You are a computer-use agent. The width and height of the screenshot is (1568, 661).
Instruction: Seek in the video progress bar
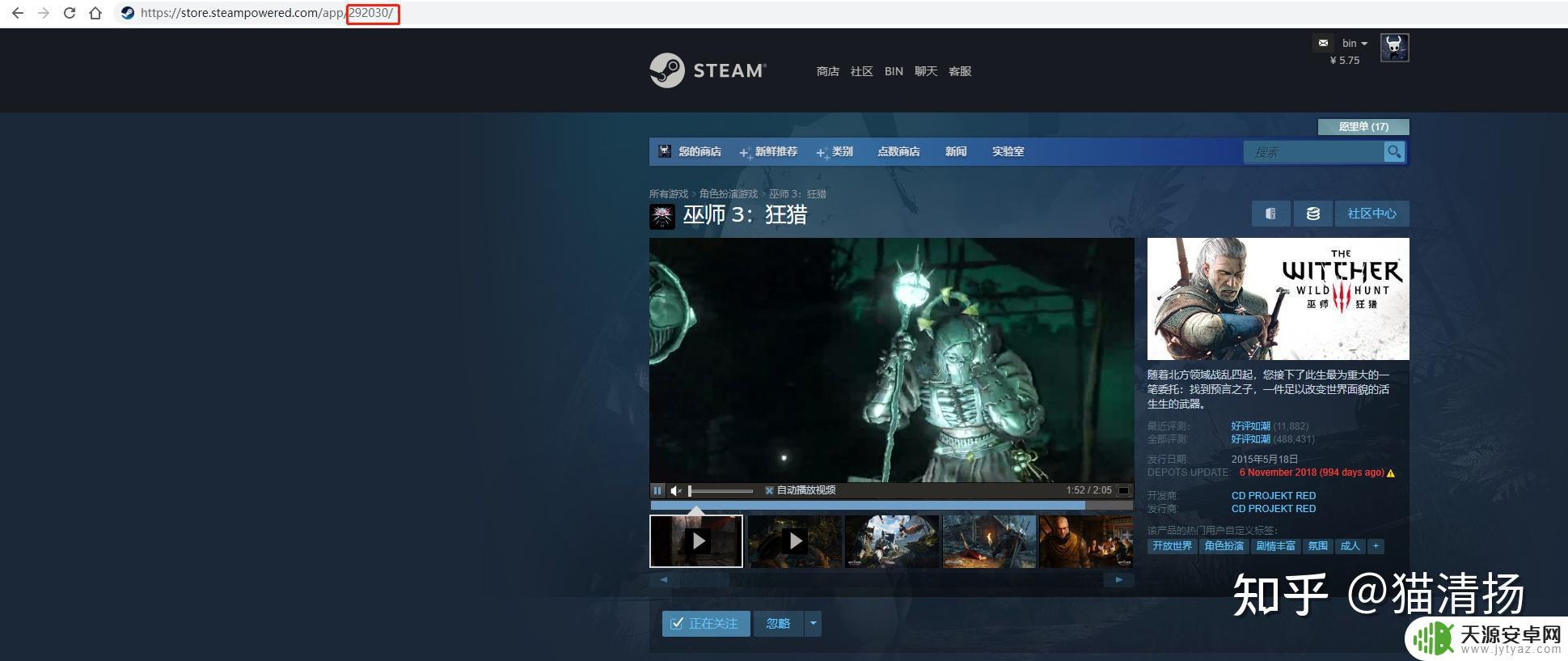tap(891, 506)
